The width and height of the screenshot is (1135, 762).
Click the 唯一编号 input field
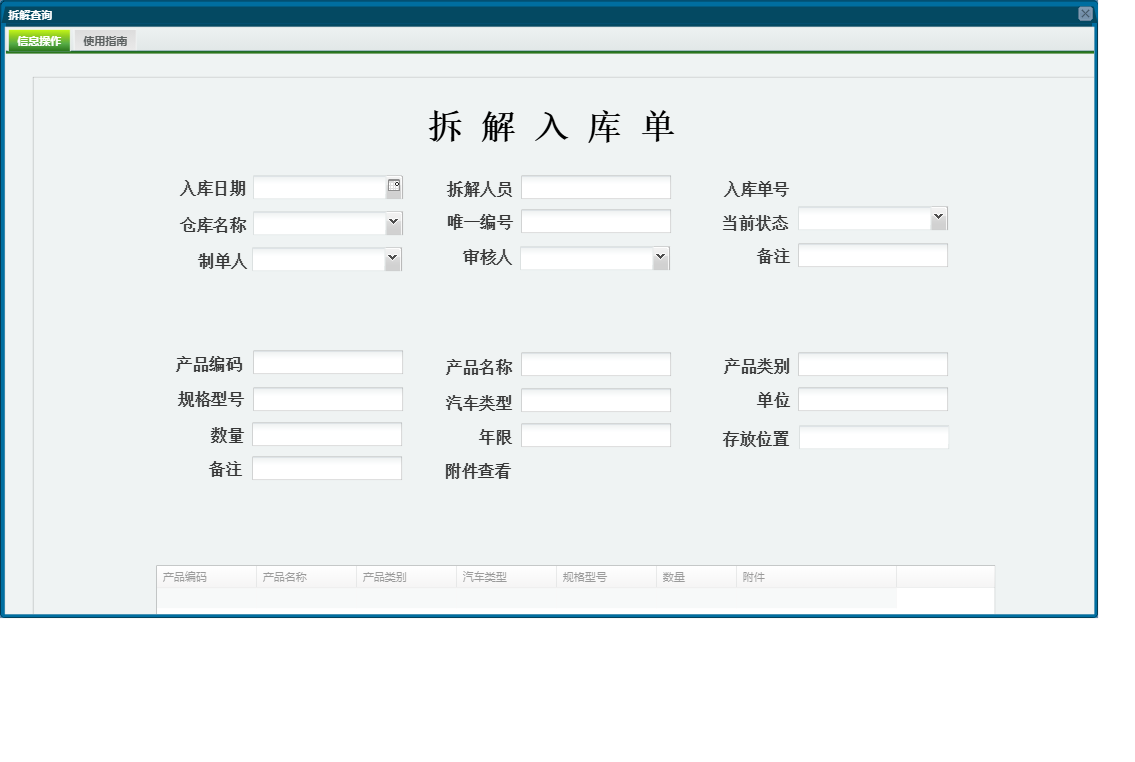595,221
